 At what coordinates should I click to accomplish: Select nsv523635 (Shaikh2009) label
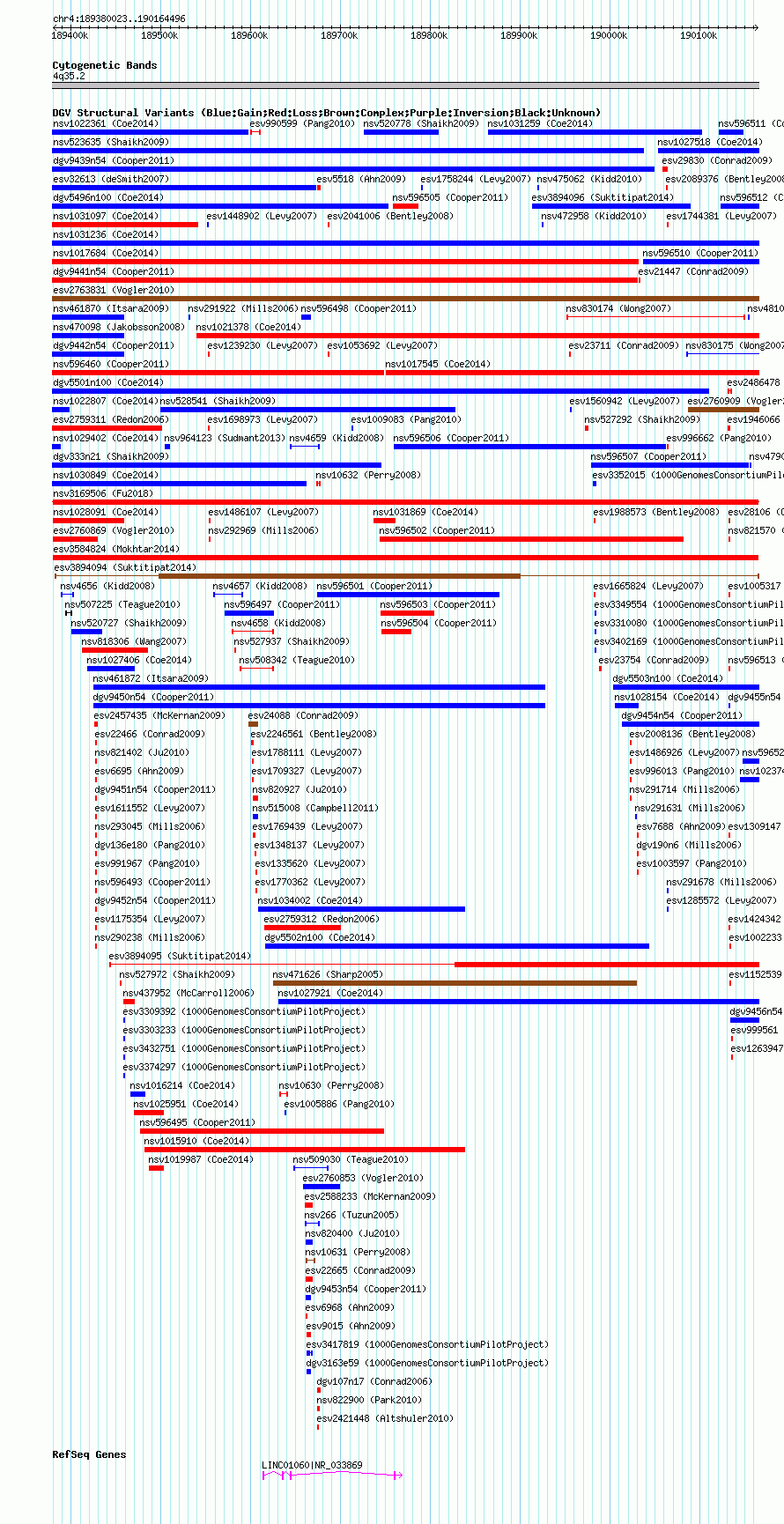click(x=111, y=142)
